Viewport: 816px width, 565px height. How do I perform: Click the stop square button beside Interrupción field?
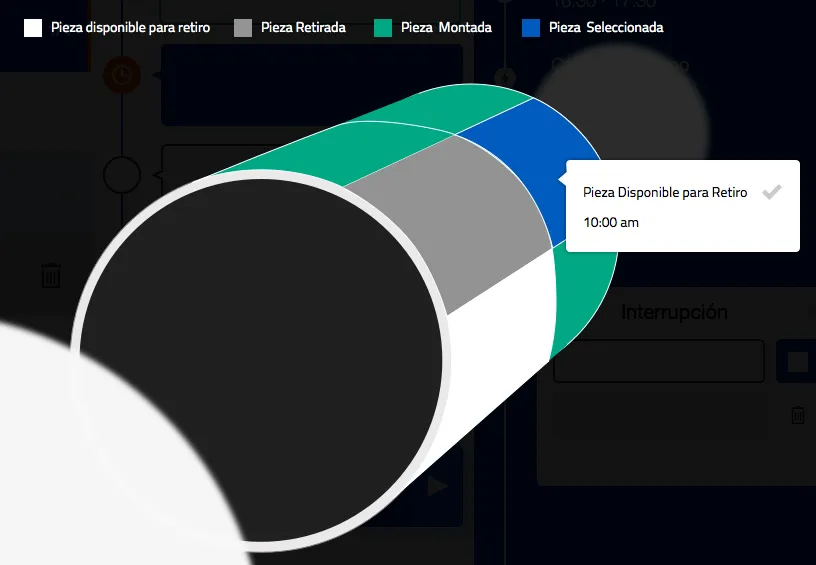[x=797, y=362]
